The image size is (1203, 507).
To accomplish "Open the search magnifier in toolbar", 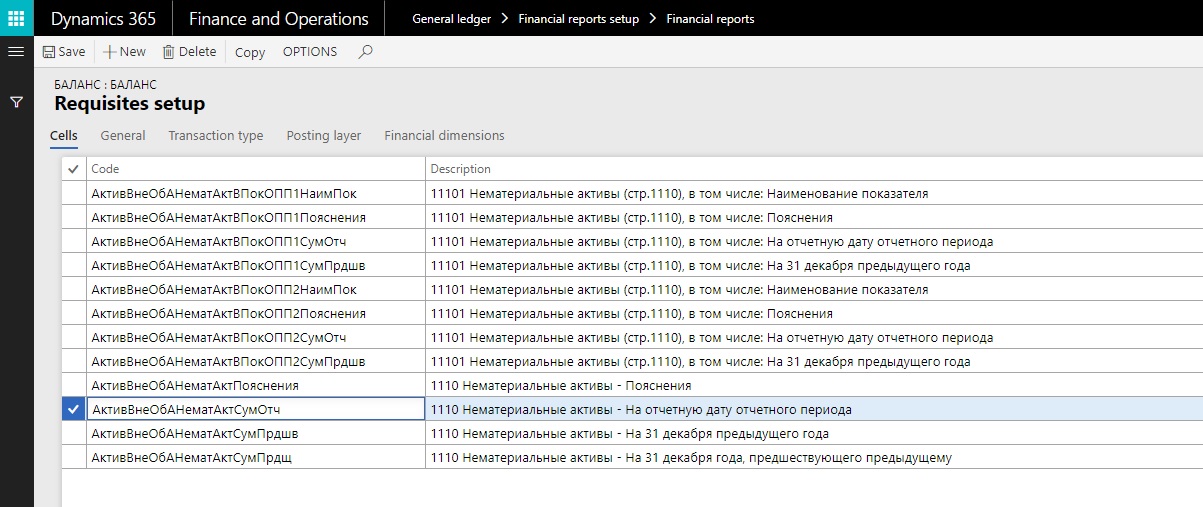I will pyautogui.click(x=365, y=52).
